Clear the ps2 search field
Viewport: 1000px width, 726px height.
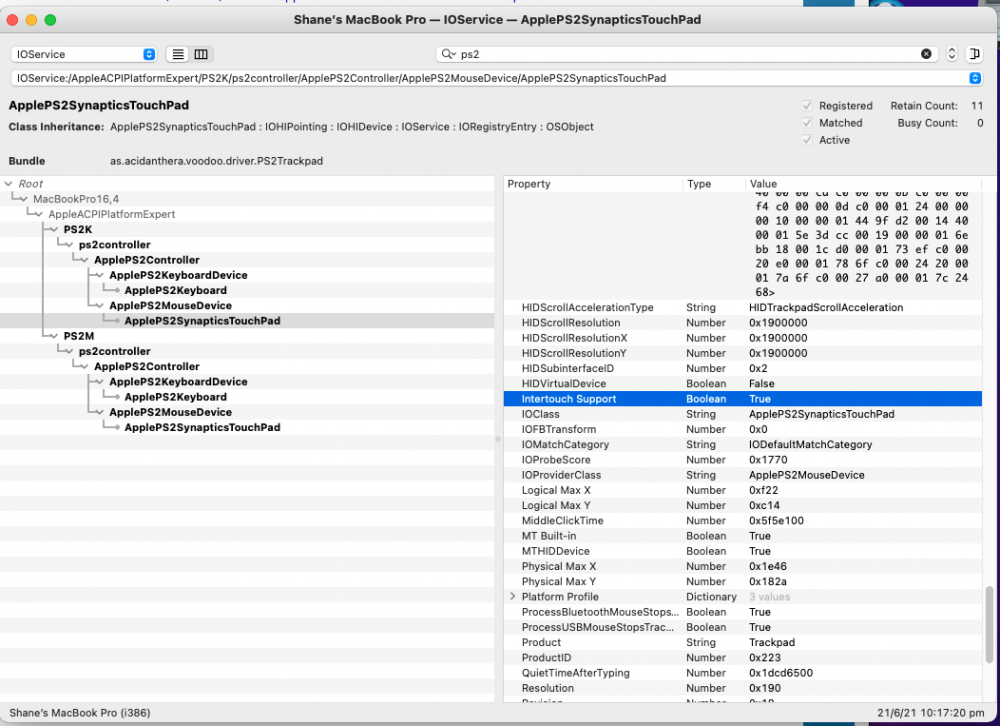(926, 54)
